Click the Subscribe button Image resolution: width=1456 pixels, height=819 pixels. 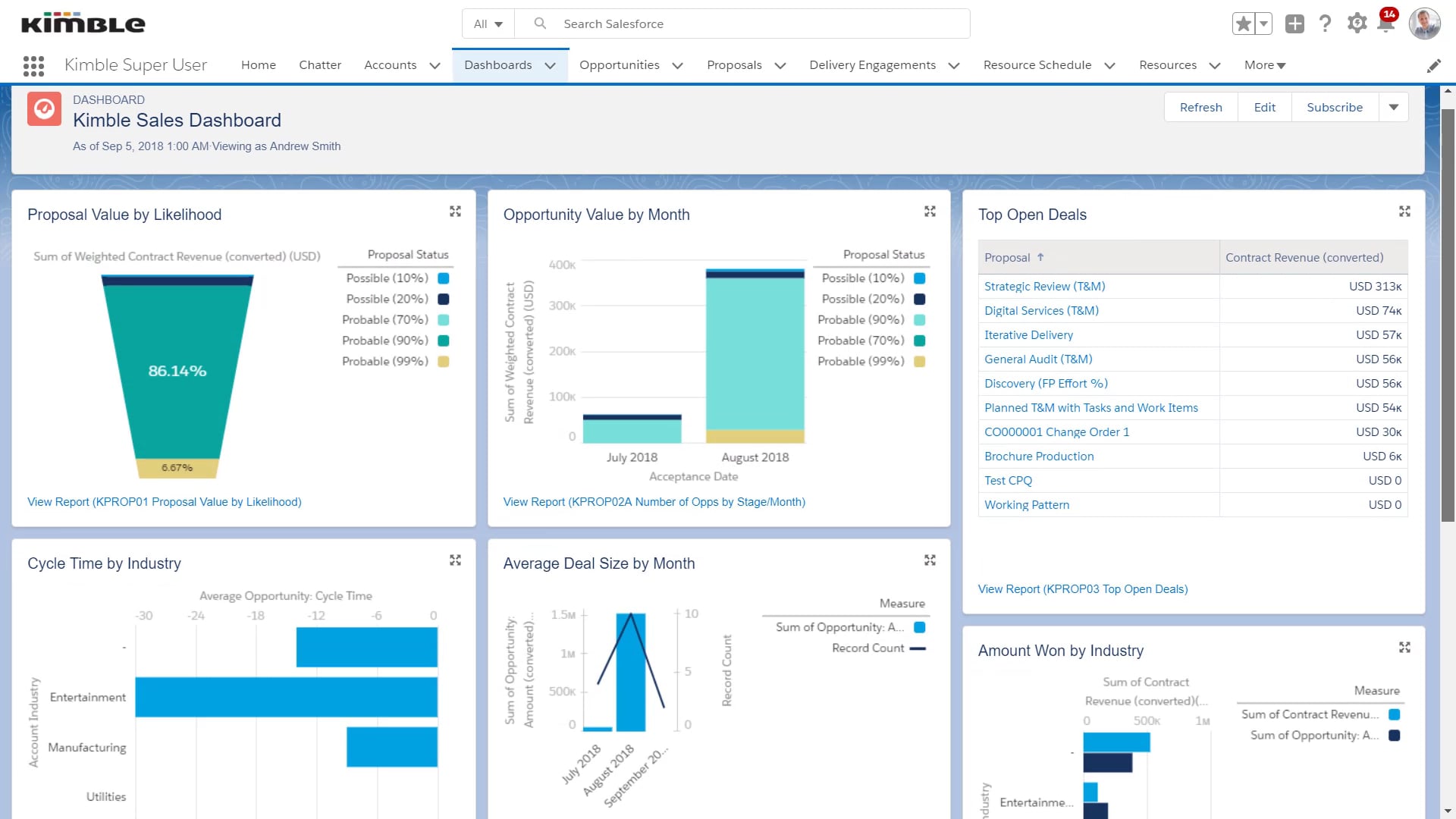click(x=1335, y=108)
